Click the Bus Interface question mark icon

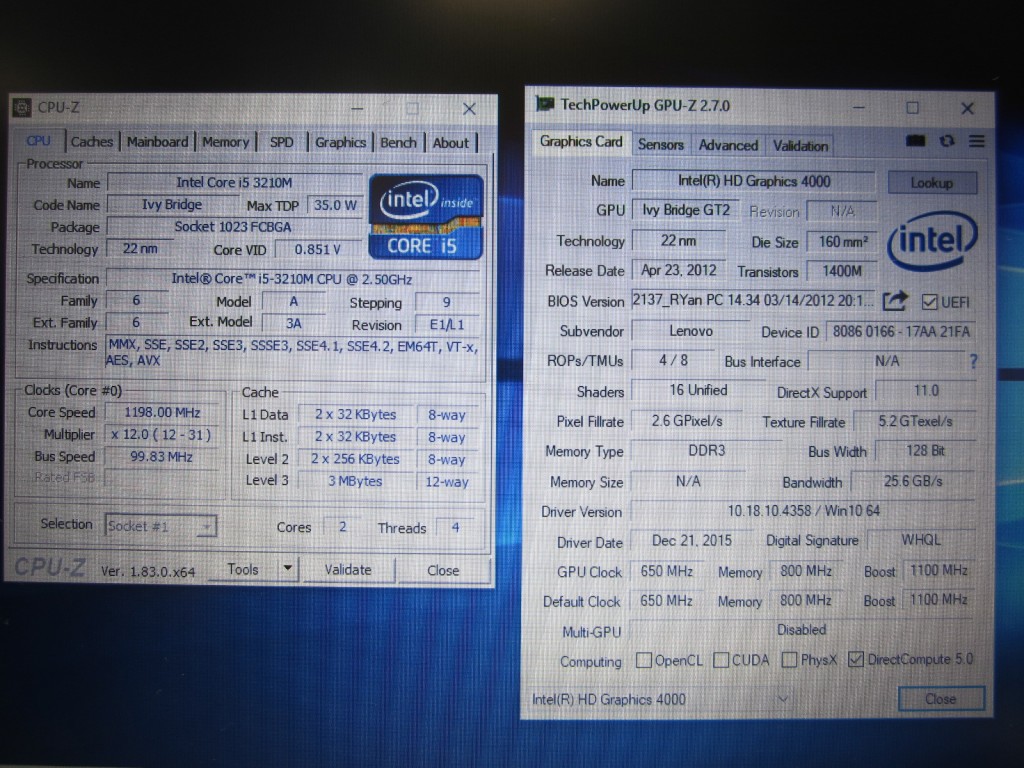(x=974, y=361)
